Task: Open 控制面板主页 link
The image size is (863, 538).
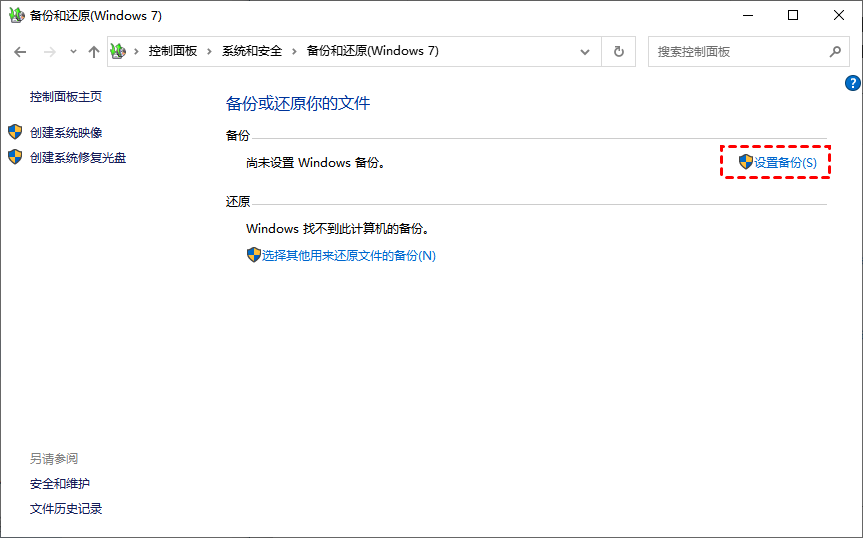Action: 66,97
